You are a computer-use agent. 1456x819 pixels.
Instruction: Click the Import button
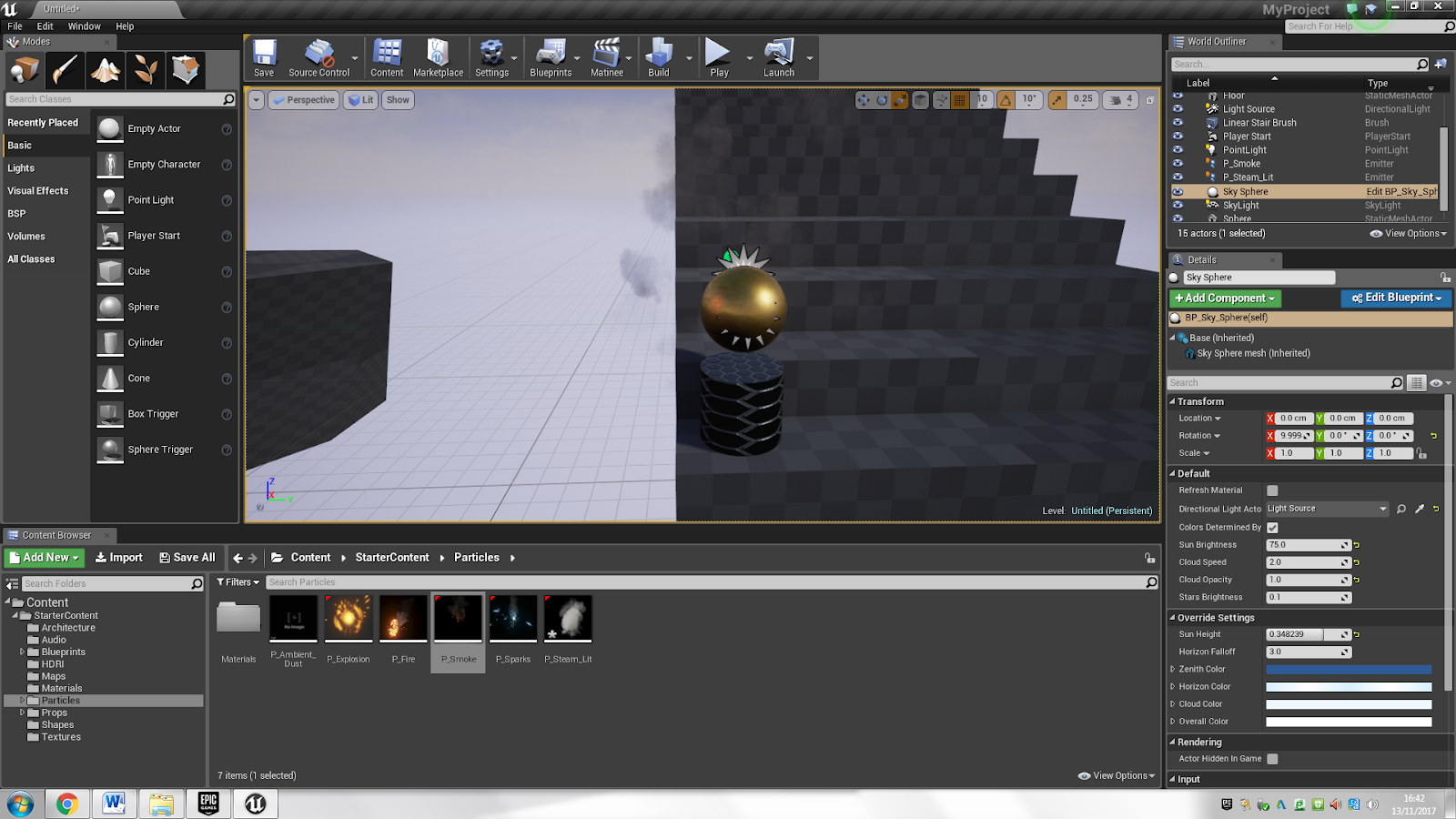click(x=119, y=558)
